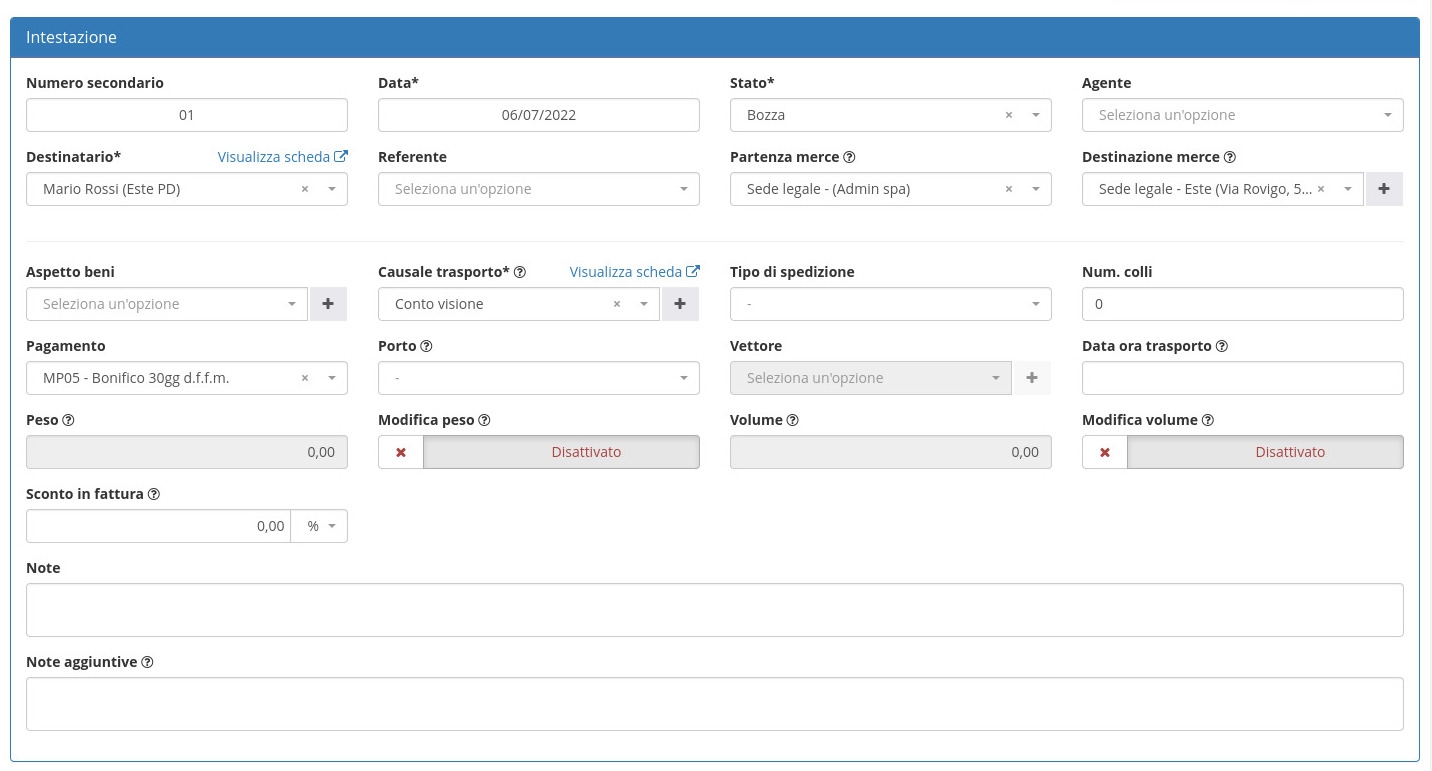Clear the Stato field Bozza value
Screen dimensions: 1432x771
click(1009, 115)
